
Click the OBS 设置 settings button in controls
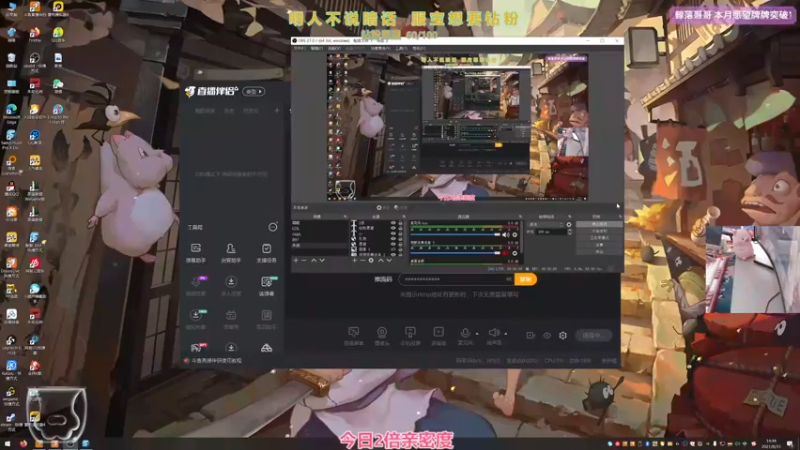pyautogui.click(x=599, y=245)
